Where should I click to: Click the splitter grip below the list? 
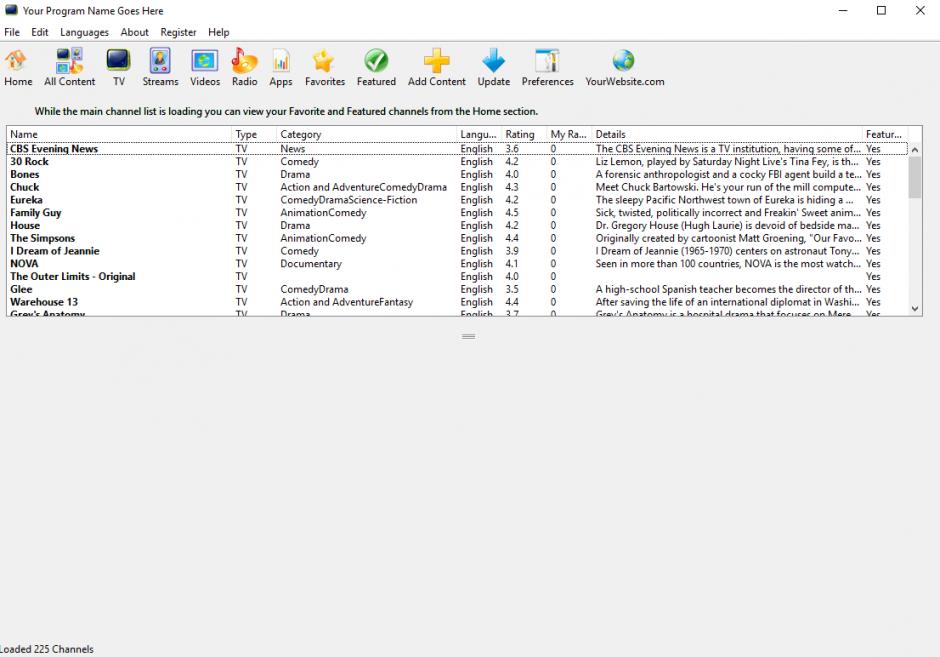469,336
